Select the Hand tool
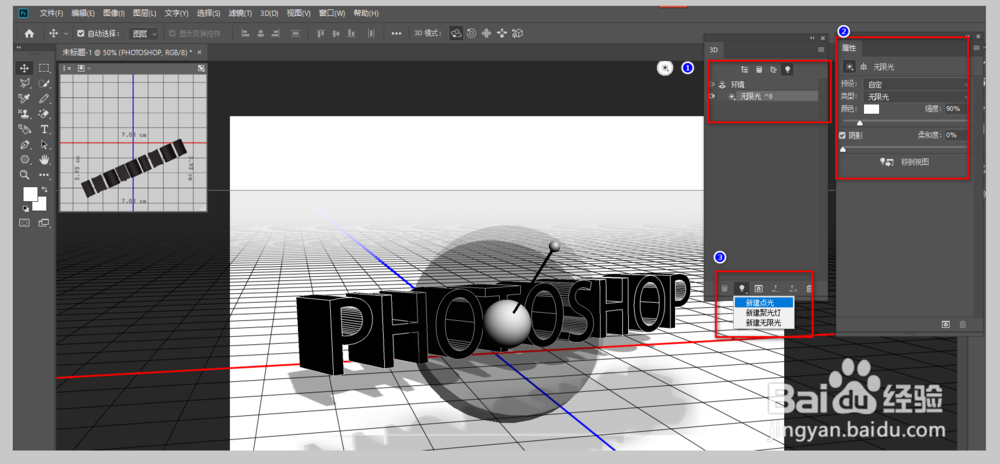Screen dimensions: 1000x464 44,159
